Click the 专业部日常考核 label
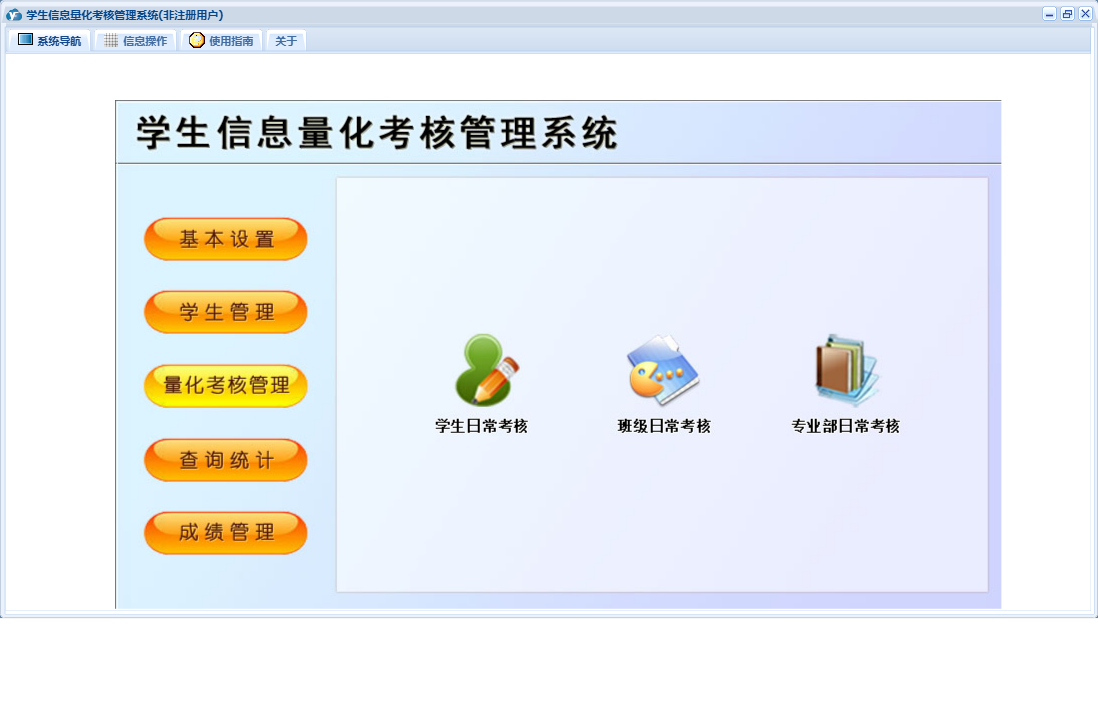This screenshot has height=716, width=1098. [845, 426]
